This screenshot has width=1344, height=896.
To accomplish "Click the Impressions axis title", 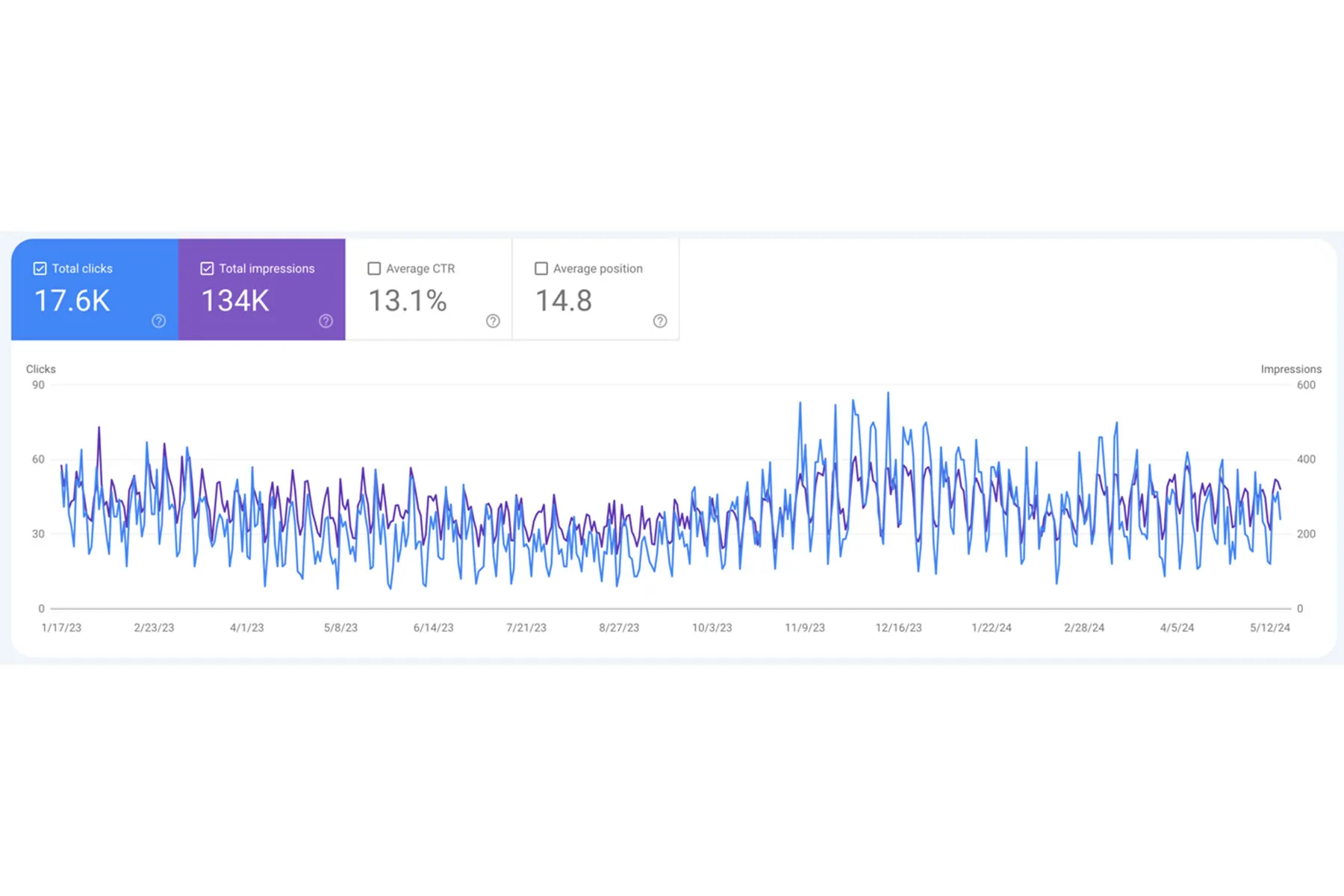I will click(x=1291, y=369).
